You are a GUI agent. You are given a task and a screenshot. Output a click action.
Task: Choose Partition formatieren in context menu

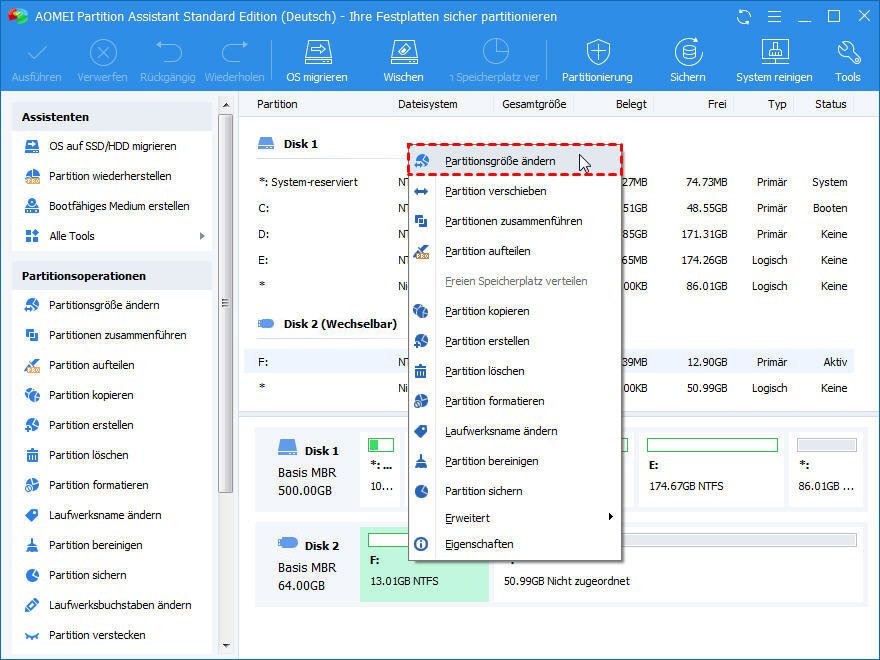(515, 401)
